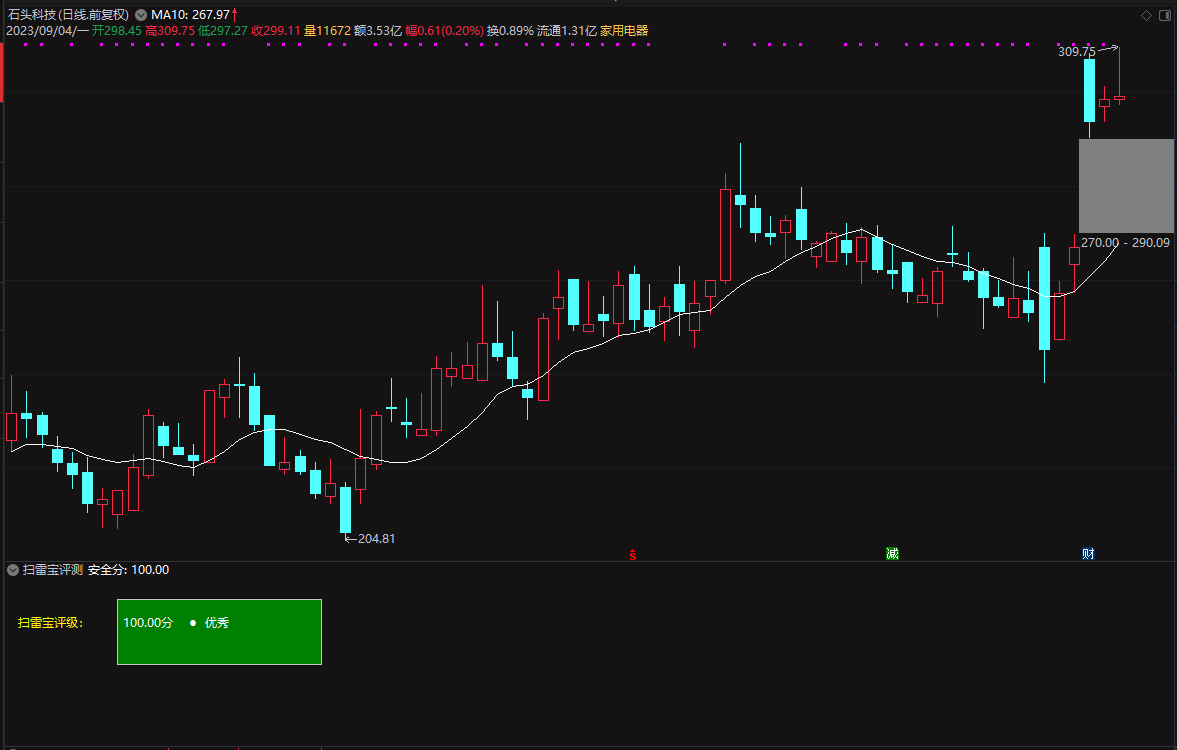
Task: Toggle the side panel layout icon
Action: click(x=1165, y=15)
